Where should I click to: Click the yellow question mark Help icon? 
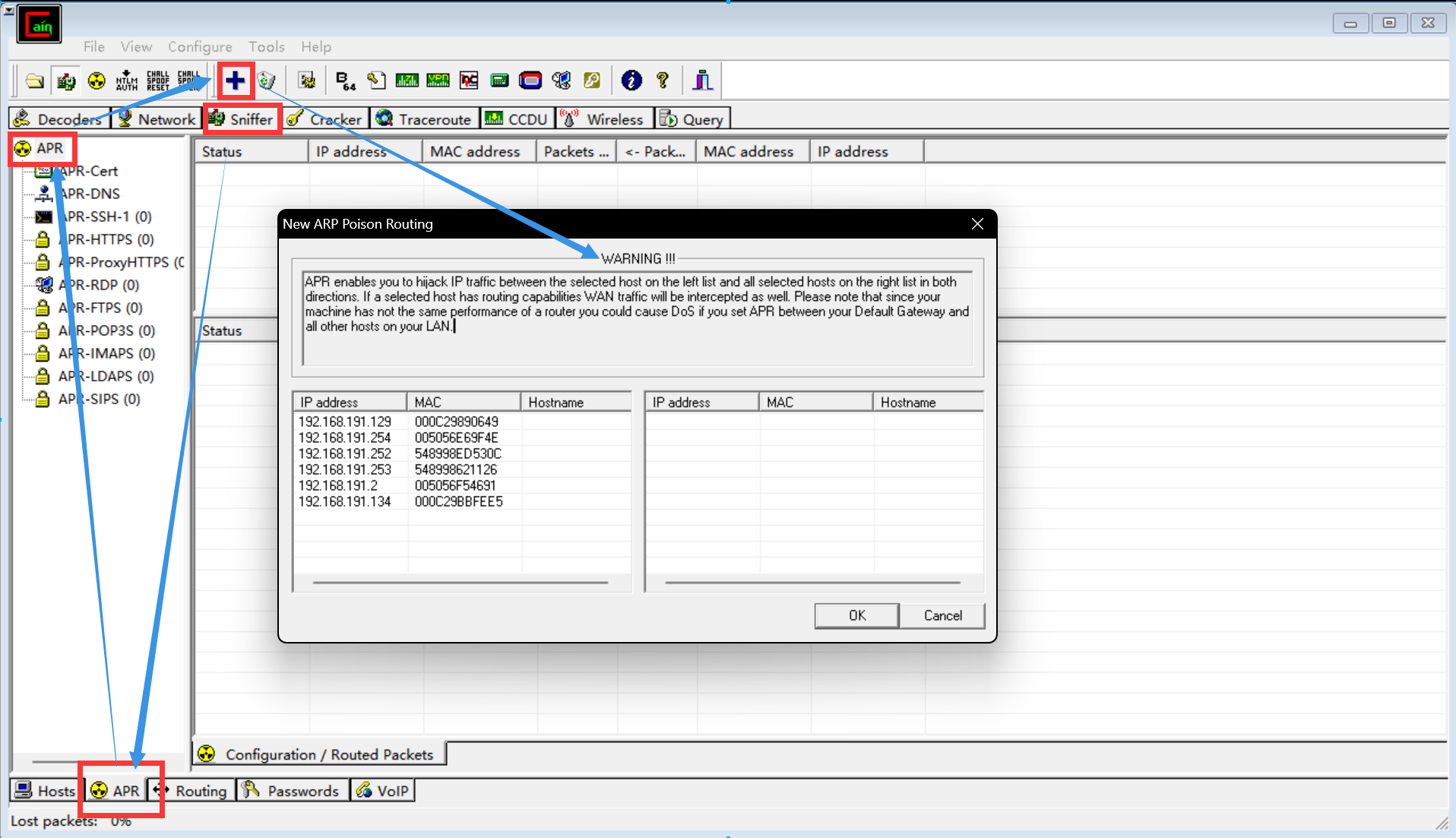pyautogui.click(x=663, y=81)
